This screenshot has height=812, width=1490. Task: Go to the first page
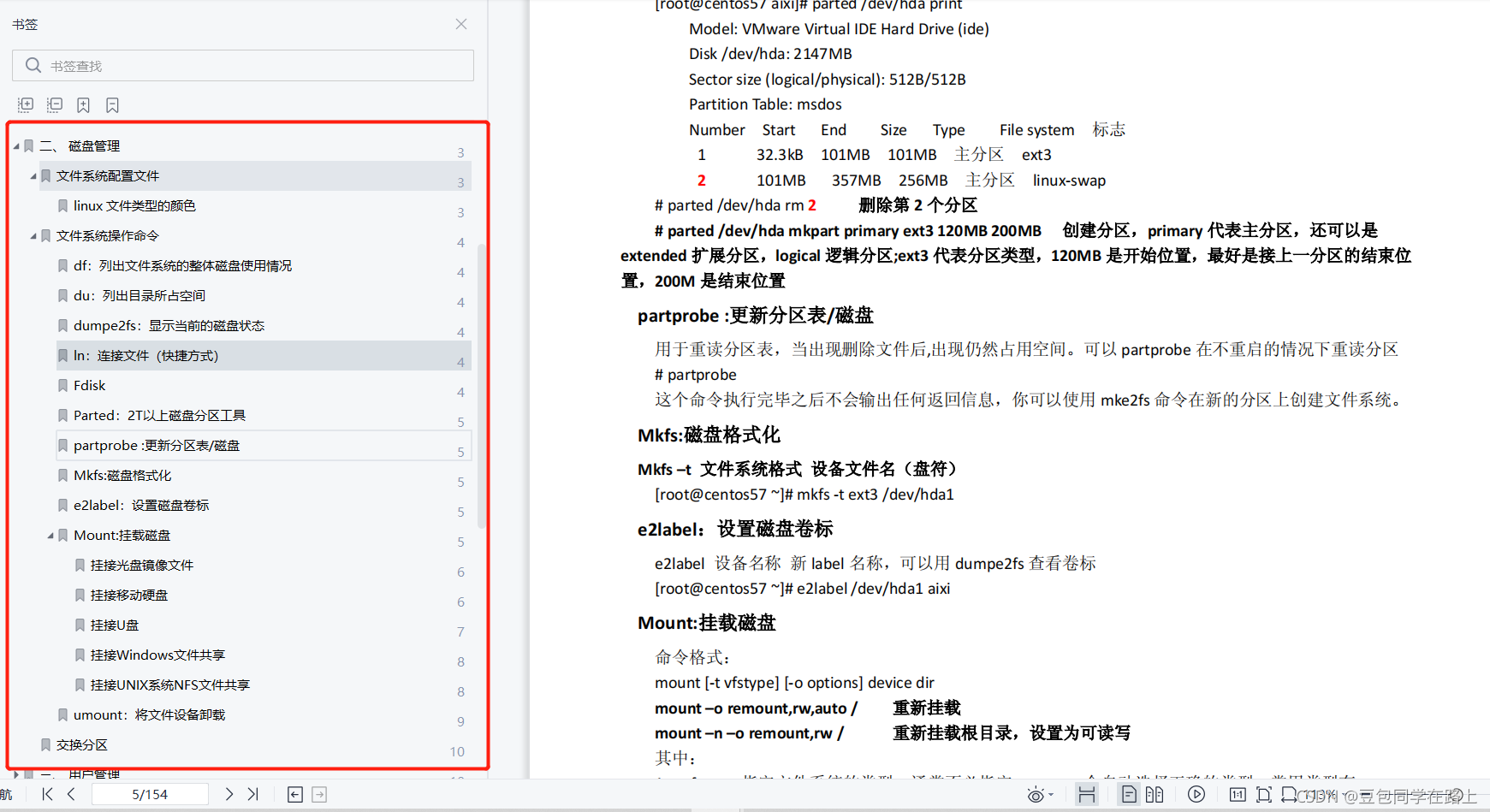[x=47, y=794]
